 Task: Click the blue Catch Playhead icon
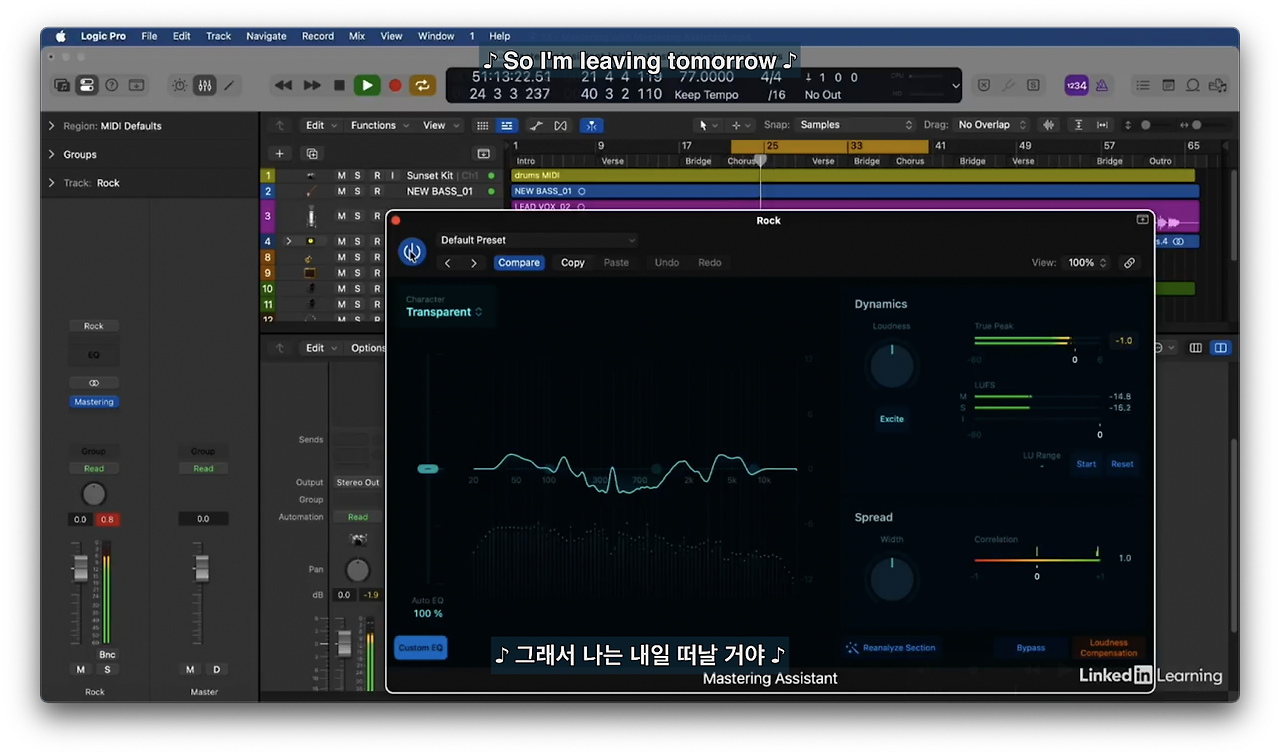(x=592, y=125)
